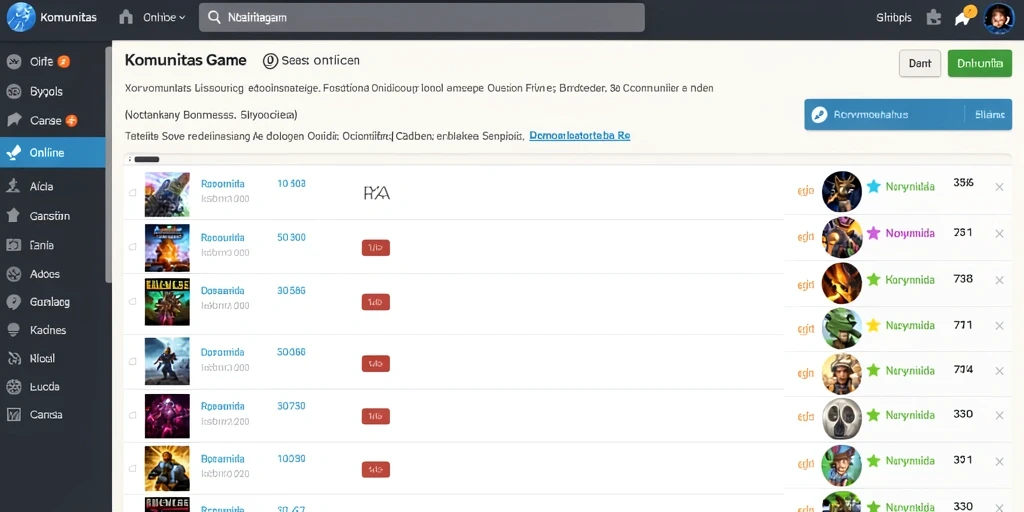The height and width of the screenshot is (512, 1024).
Task: Follow the Demomlaatortaba Re link
Action: 579,136
